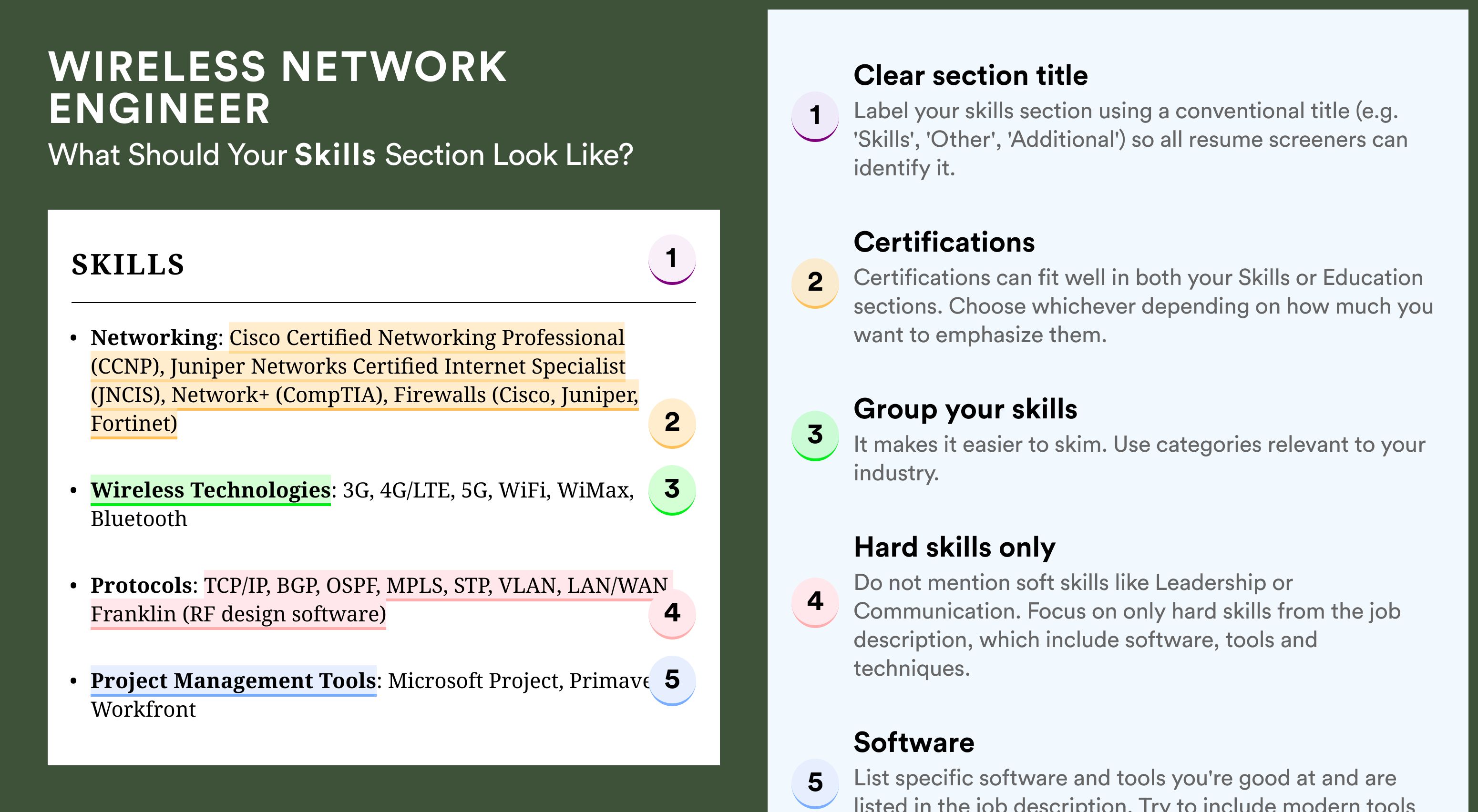Click the 'It makes it easier to skim' paragraph
This screenshot has height=812, width=1478.
click(1139, 458)
